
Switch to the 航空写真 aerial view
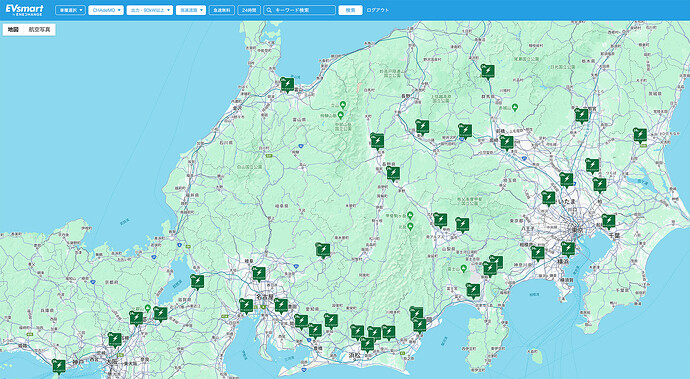coord(40,30)
